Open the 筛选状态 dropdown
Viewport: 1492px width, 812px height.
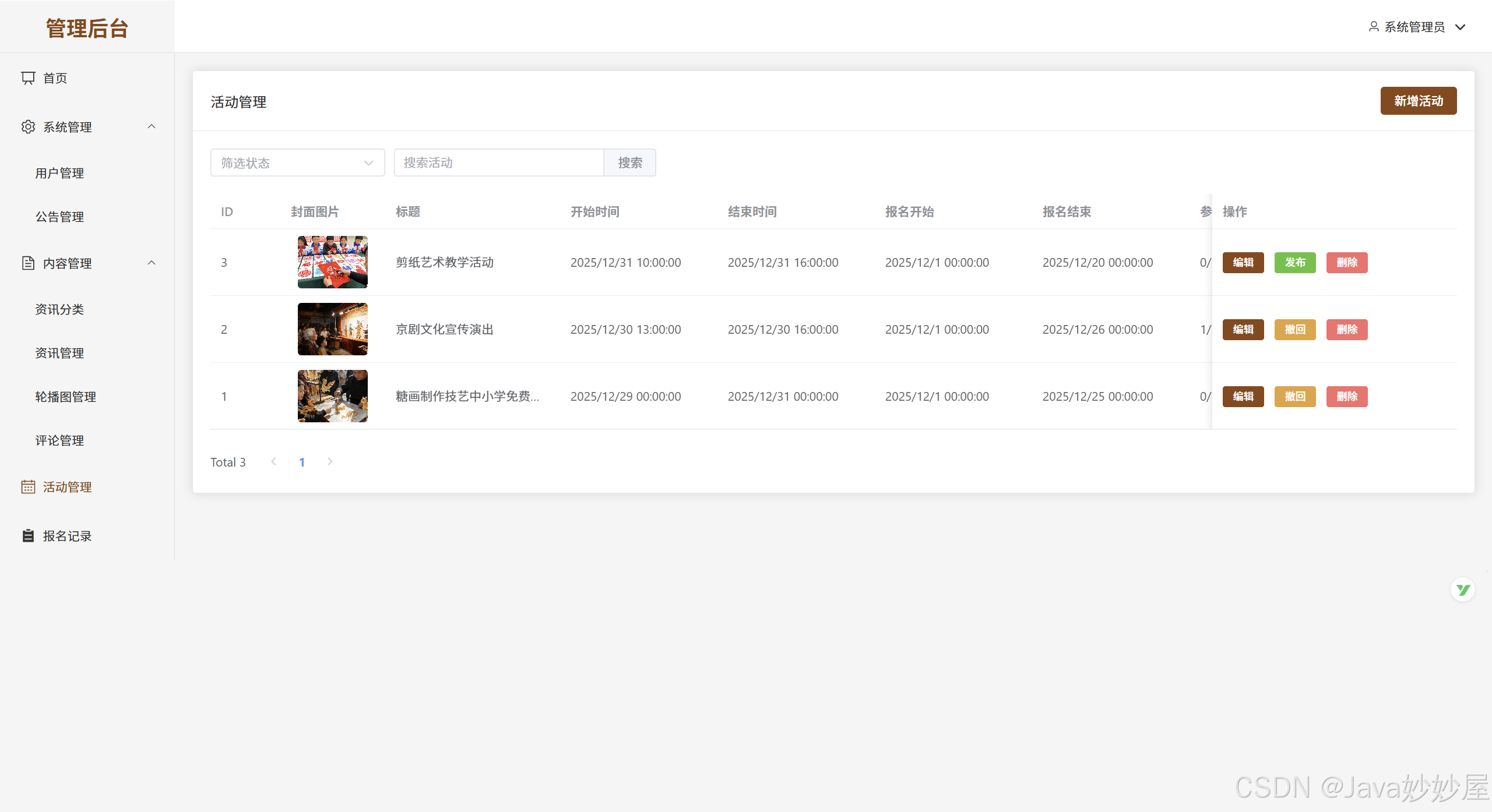(297, 163)
